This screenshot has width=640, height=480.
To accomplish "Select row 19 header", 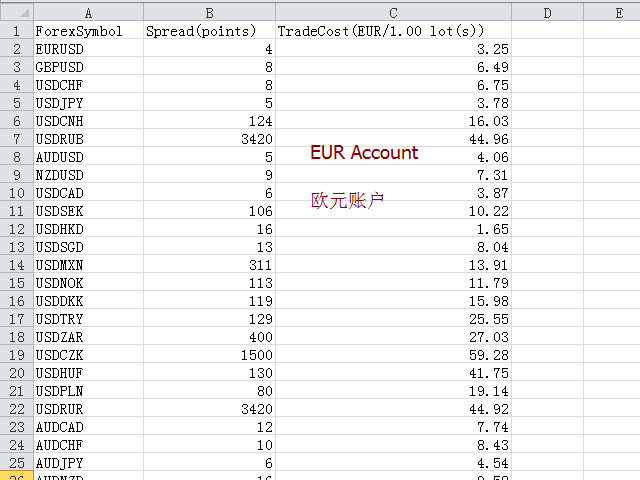I will [x=16, y=355].
